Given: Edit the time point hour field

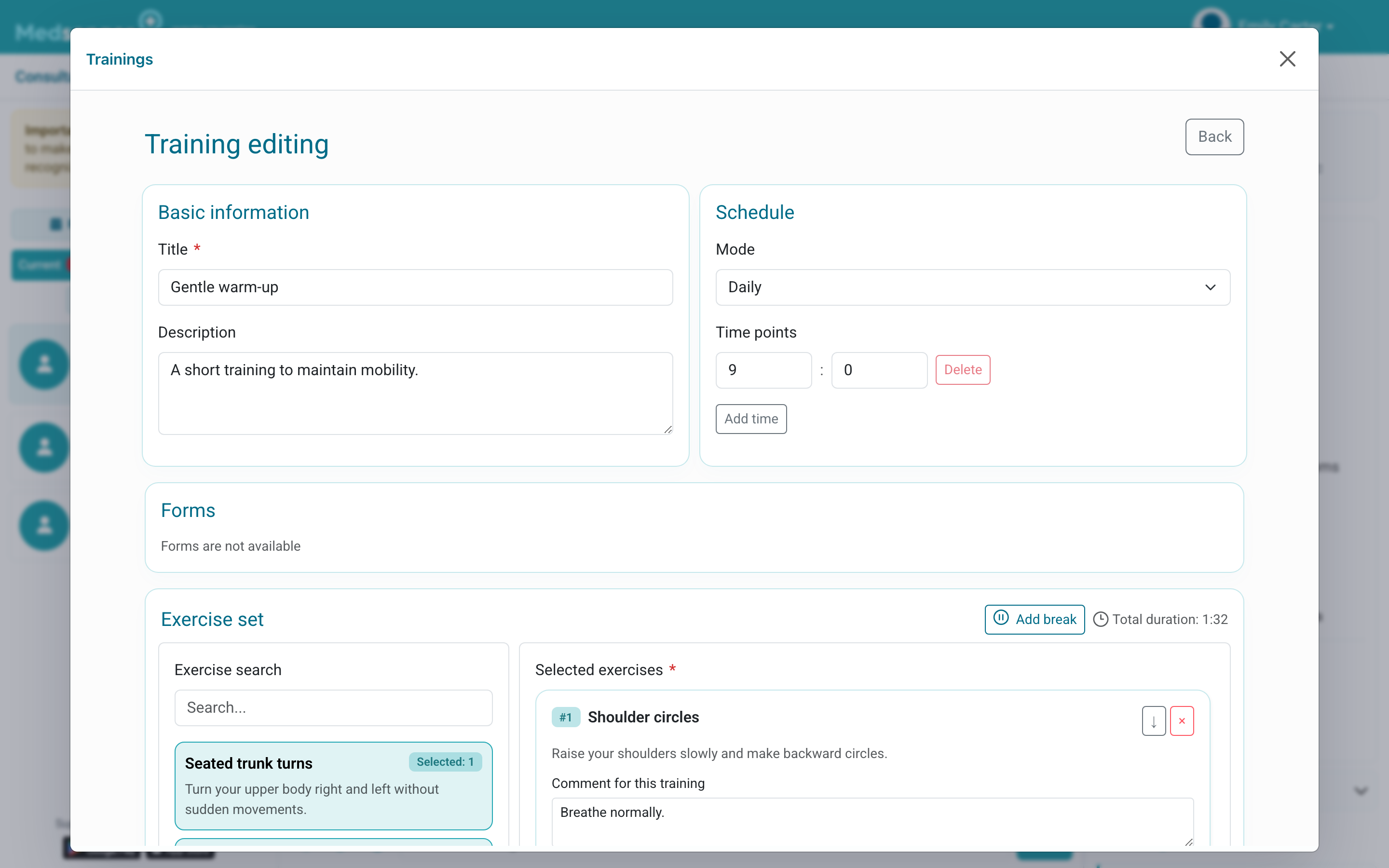Looking at the screenshot, I should [763, 370].
